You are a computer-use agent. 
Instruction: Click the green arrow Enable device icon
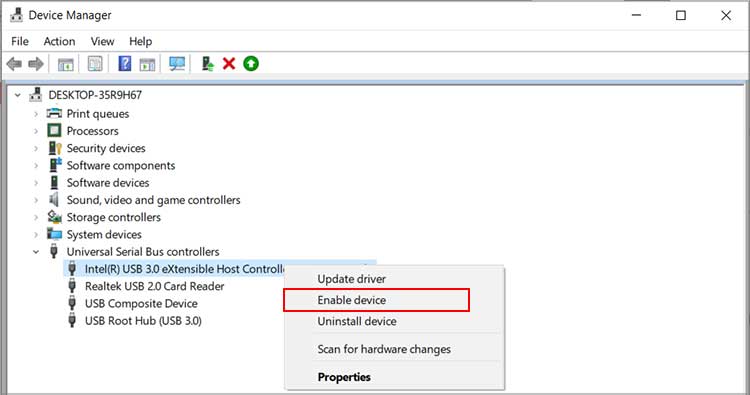click(x=251, y=64)
